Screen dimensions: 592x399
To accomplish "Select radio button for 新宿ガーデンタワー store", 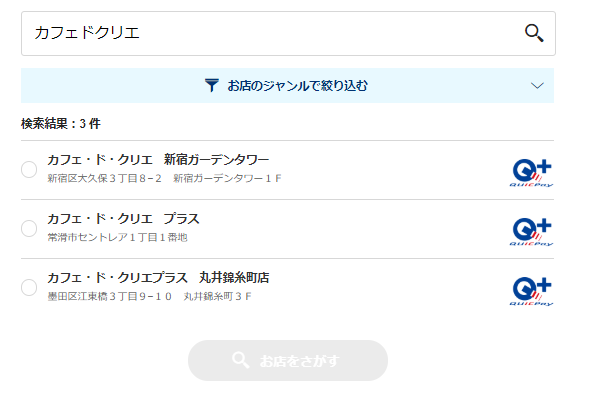I will [29, 169].
